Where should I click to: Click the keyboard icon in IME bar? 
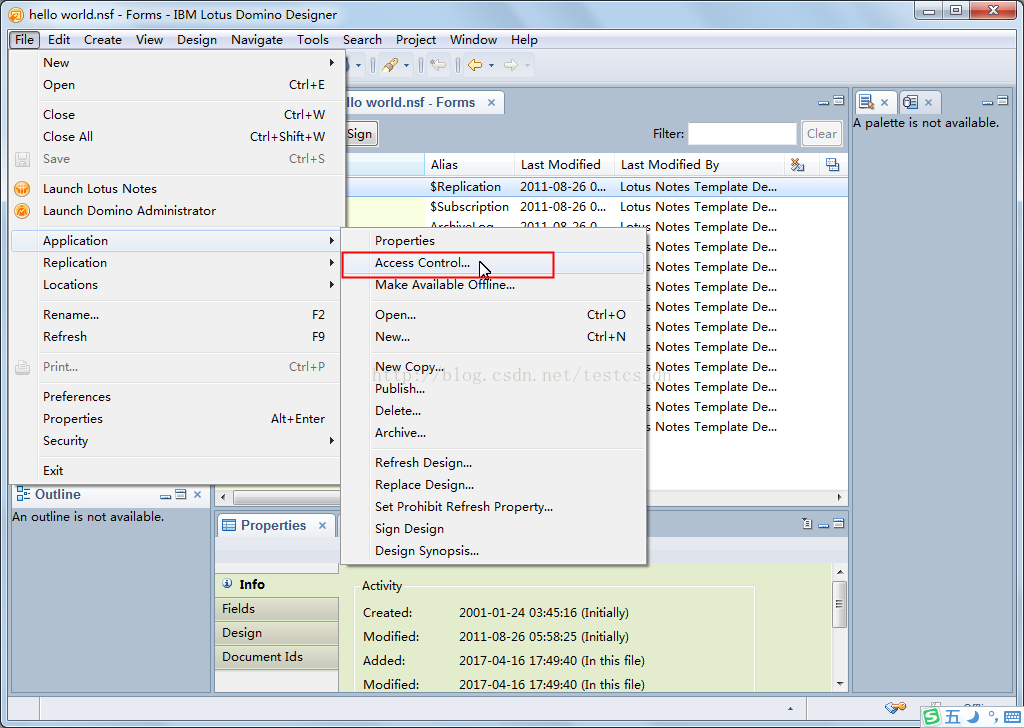(x=1012, y=717)
